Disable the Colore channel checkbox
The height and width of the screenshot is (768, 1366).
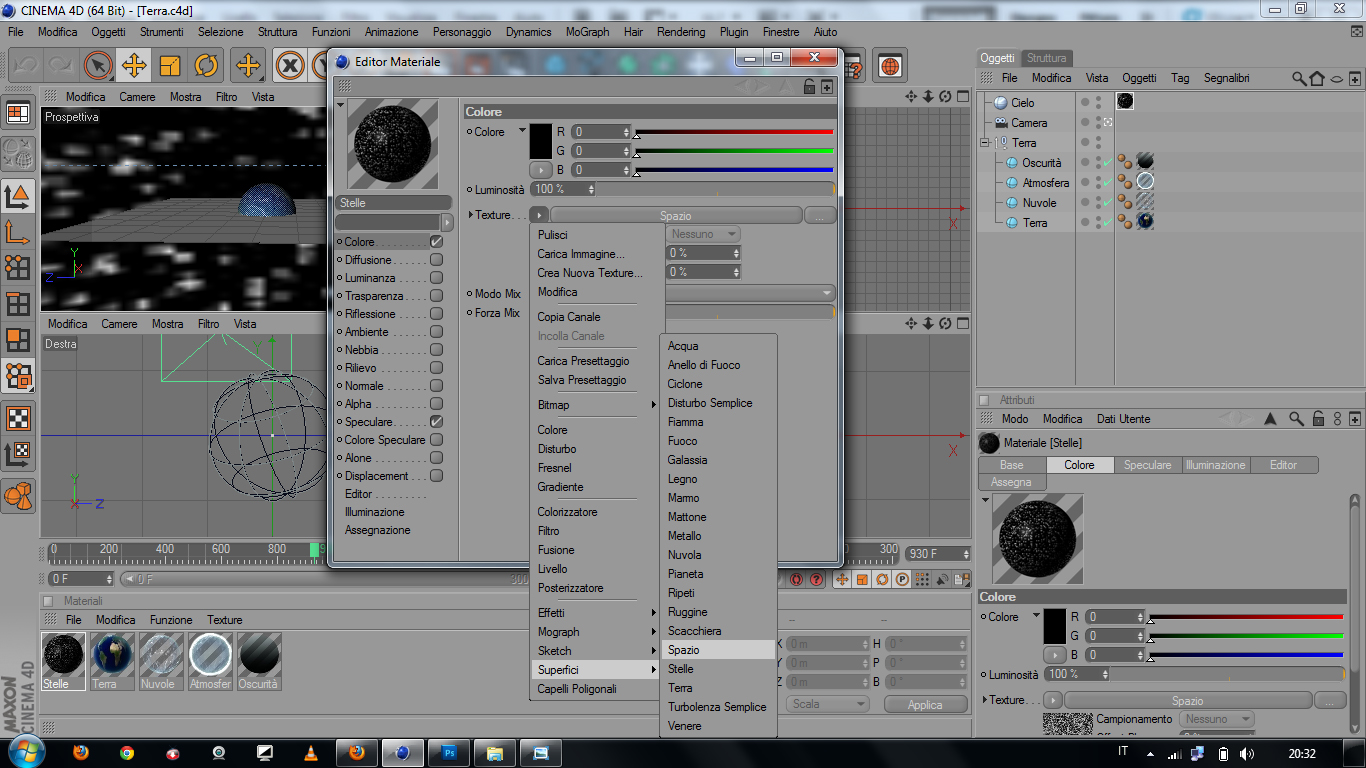(x=436, y=242)
